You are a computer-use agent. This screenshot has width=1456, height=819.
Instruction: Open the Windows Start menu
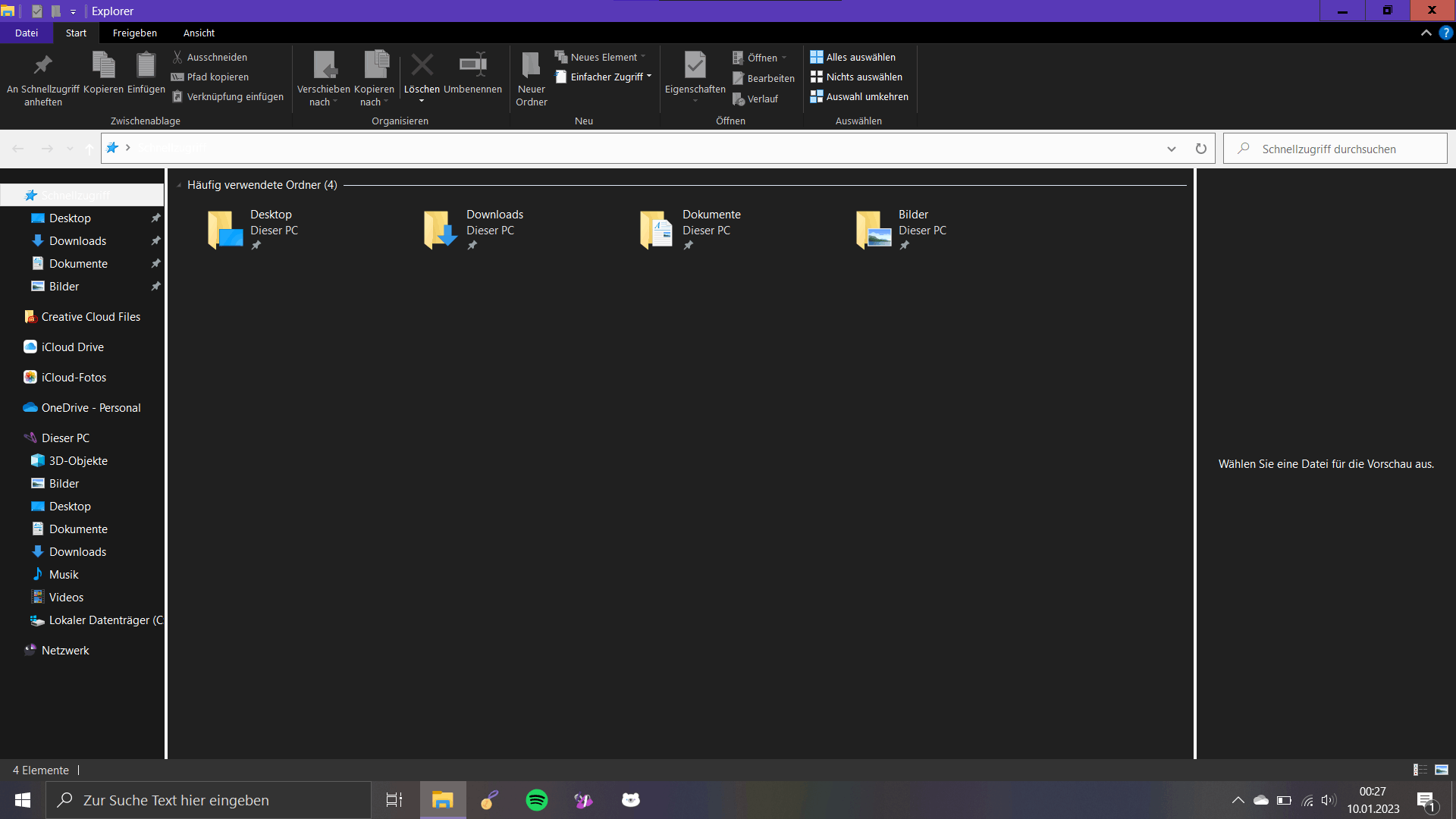[23, 800]
